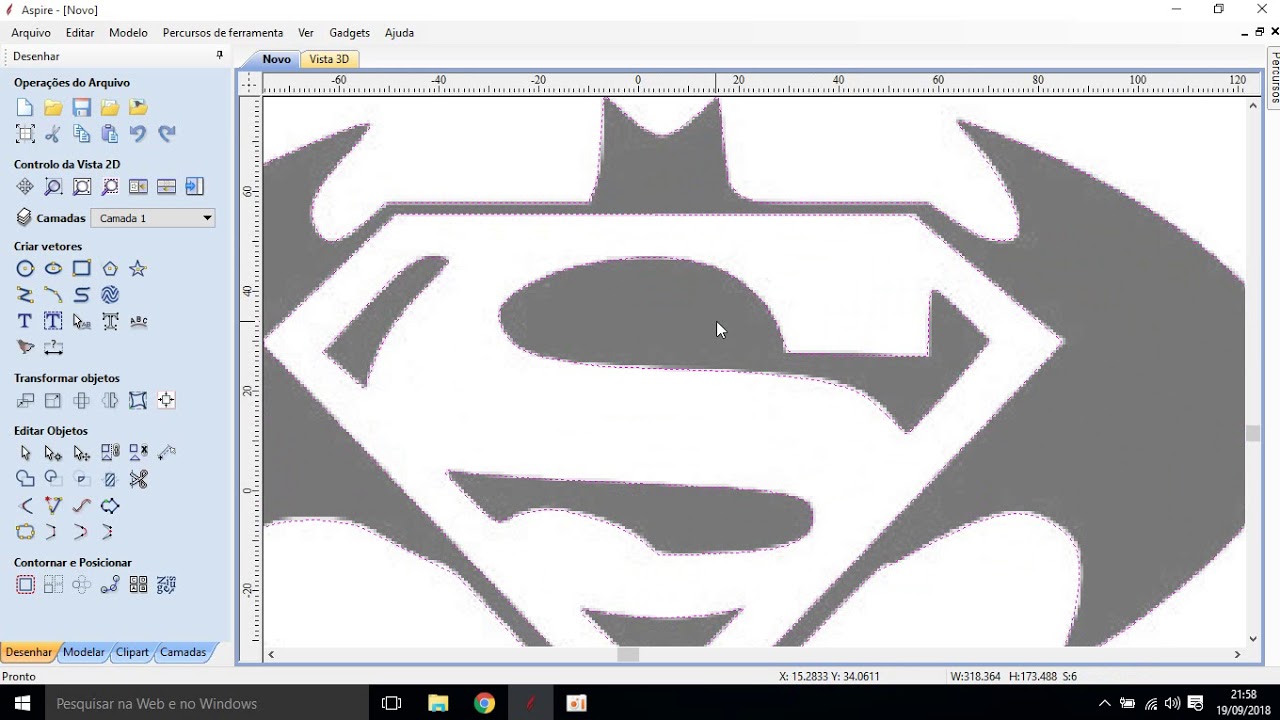Image resolution: width=1280 pixels, height=720 pixels.
Task: Select the Draw Curve S-shaped tool
Action: [x=82, y=295]
